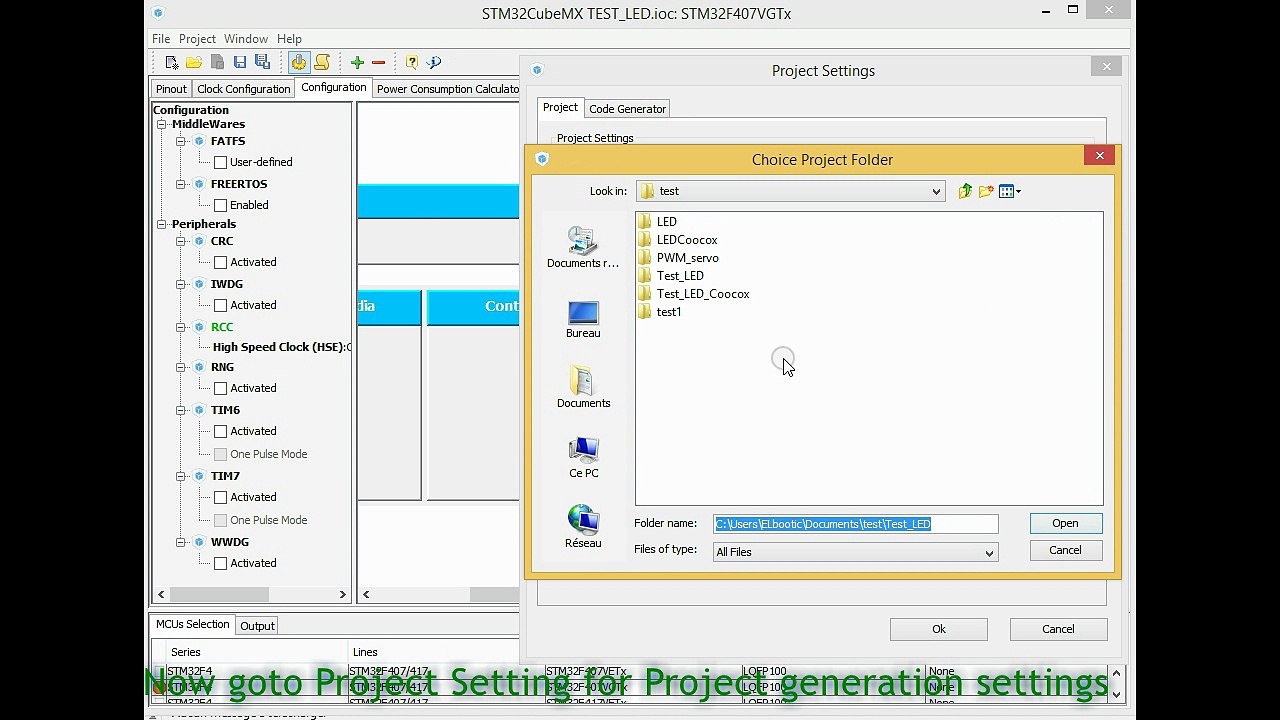The width and height of the screenshot is (1280, 720).
Task: Collapse the FREERTOS tree node
Action: point(181,184)
